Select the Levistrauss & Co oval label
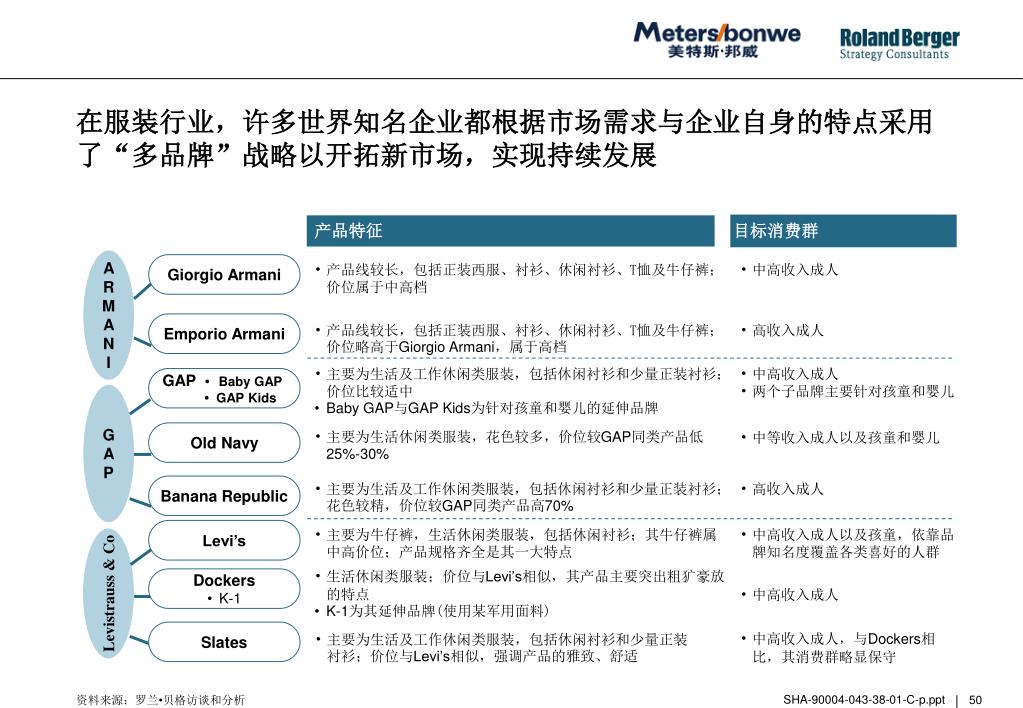 [x=109, y=593]
